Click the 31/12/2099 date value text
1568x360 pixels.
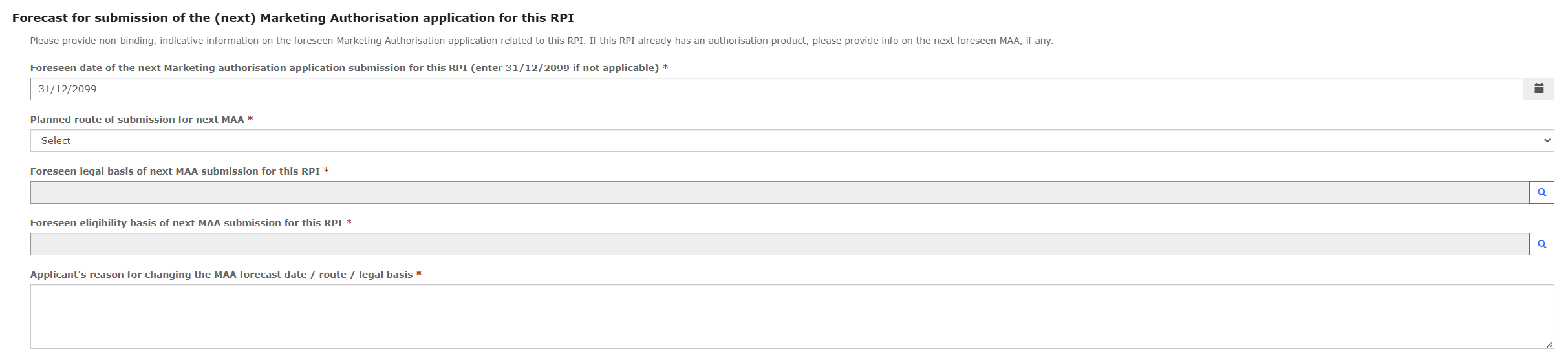tap(67, 89)
